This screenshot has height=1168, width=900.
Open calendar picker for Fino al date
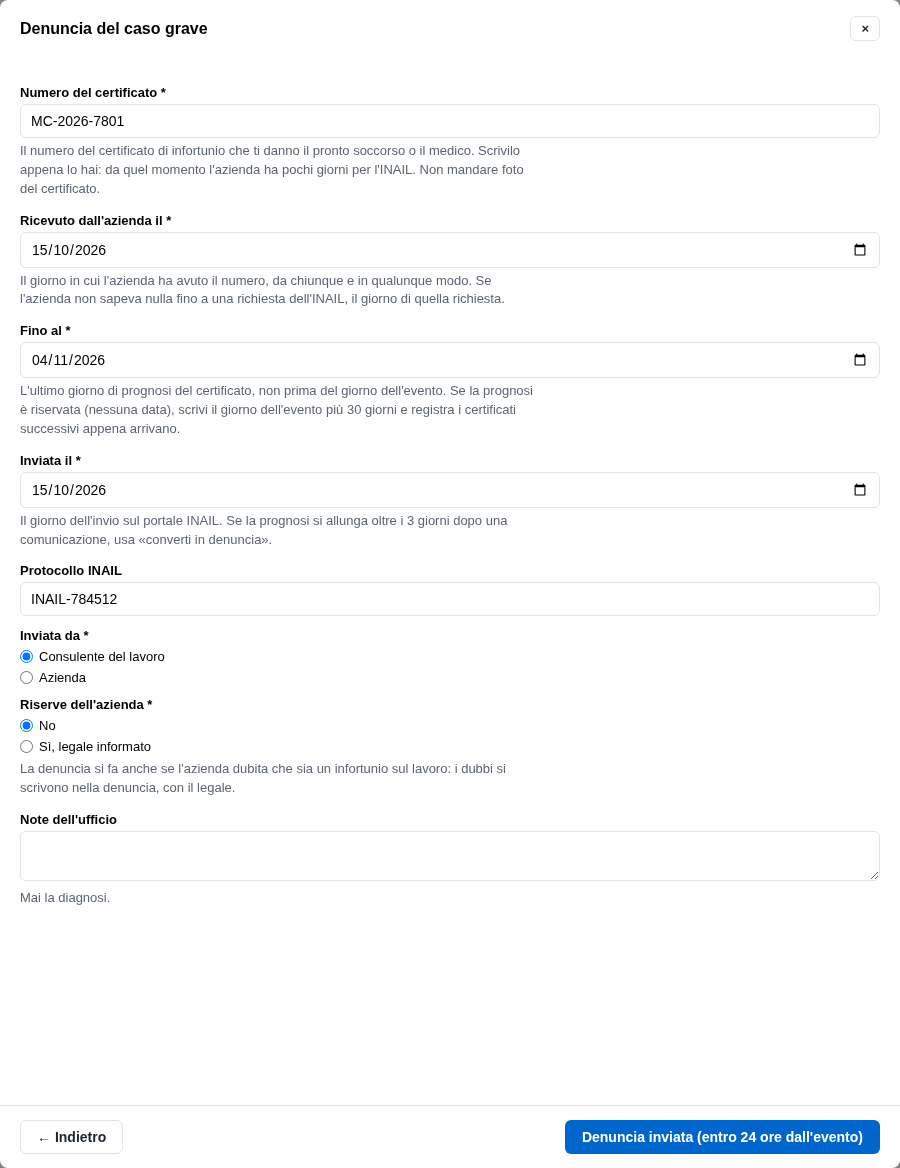coord(860,361)
